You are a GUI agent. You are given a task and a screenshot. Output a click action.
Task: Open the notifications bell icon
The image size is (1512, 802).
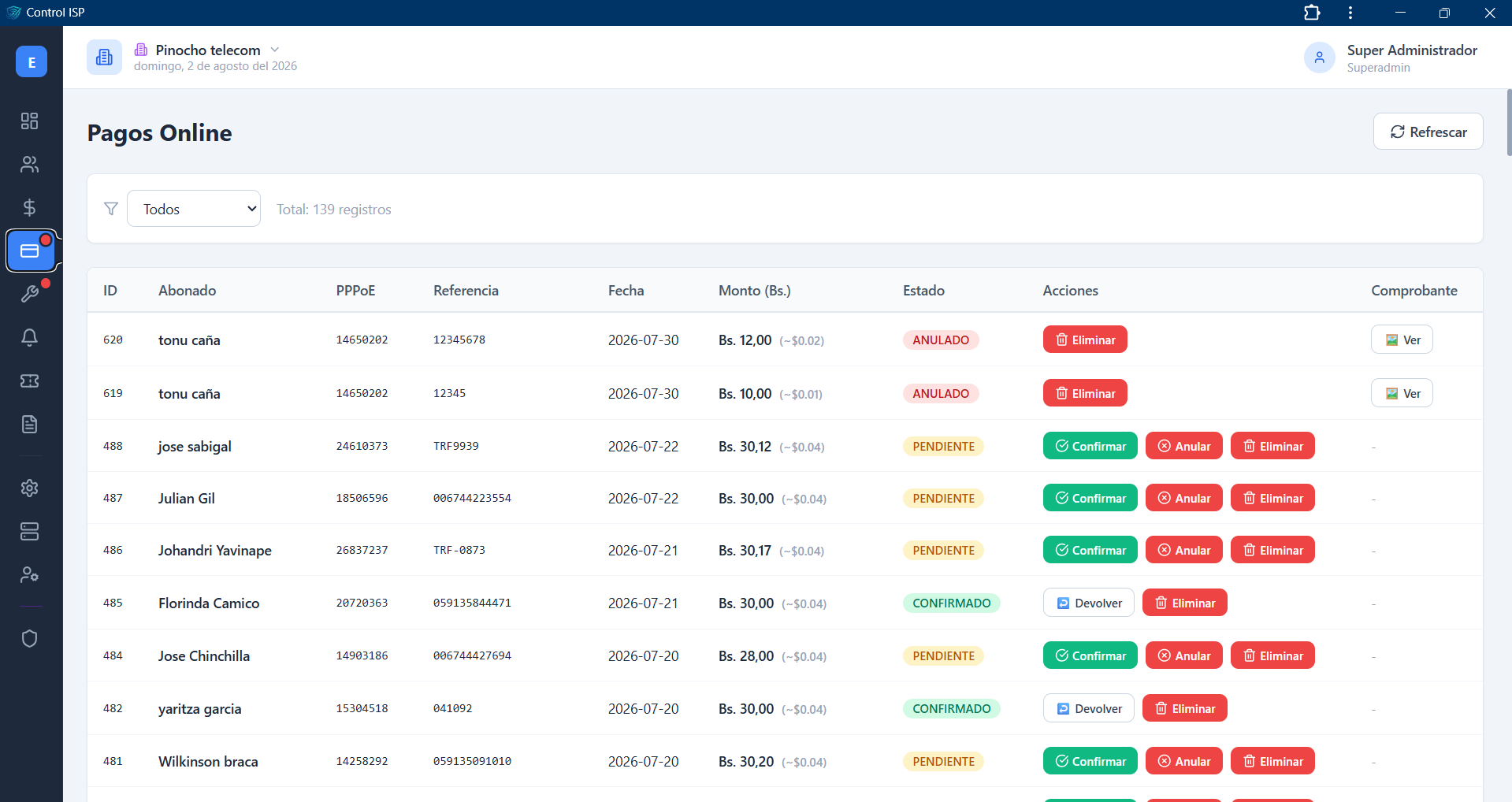(x=29, y=337)
